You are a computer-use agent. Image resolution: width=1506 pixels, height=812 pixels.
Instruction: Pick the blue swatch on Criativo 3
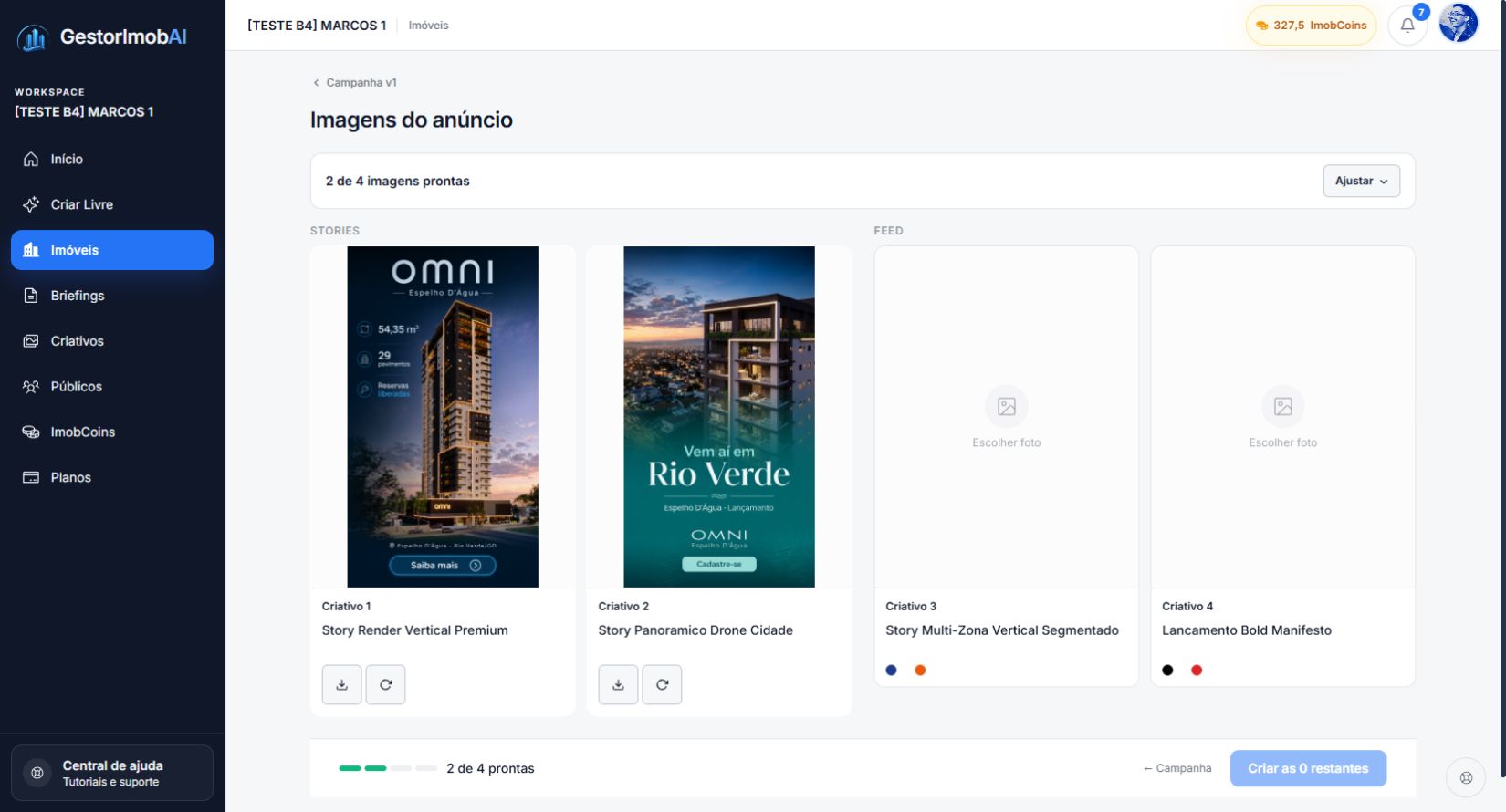[x=892, y=671]
